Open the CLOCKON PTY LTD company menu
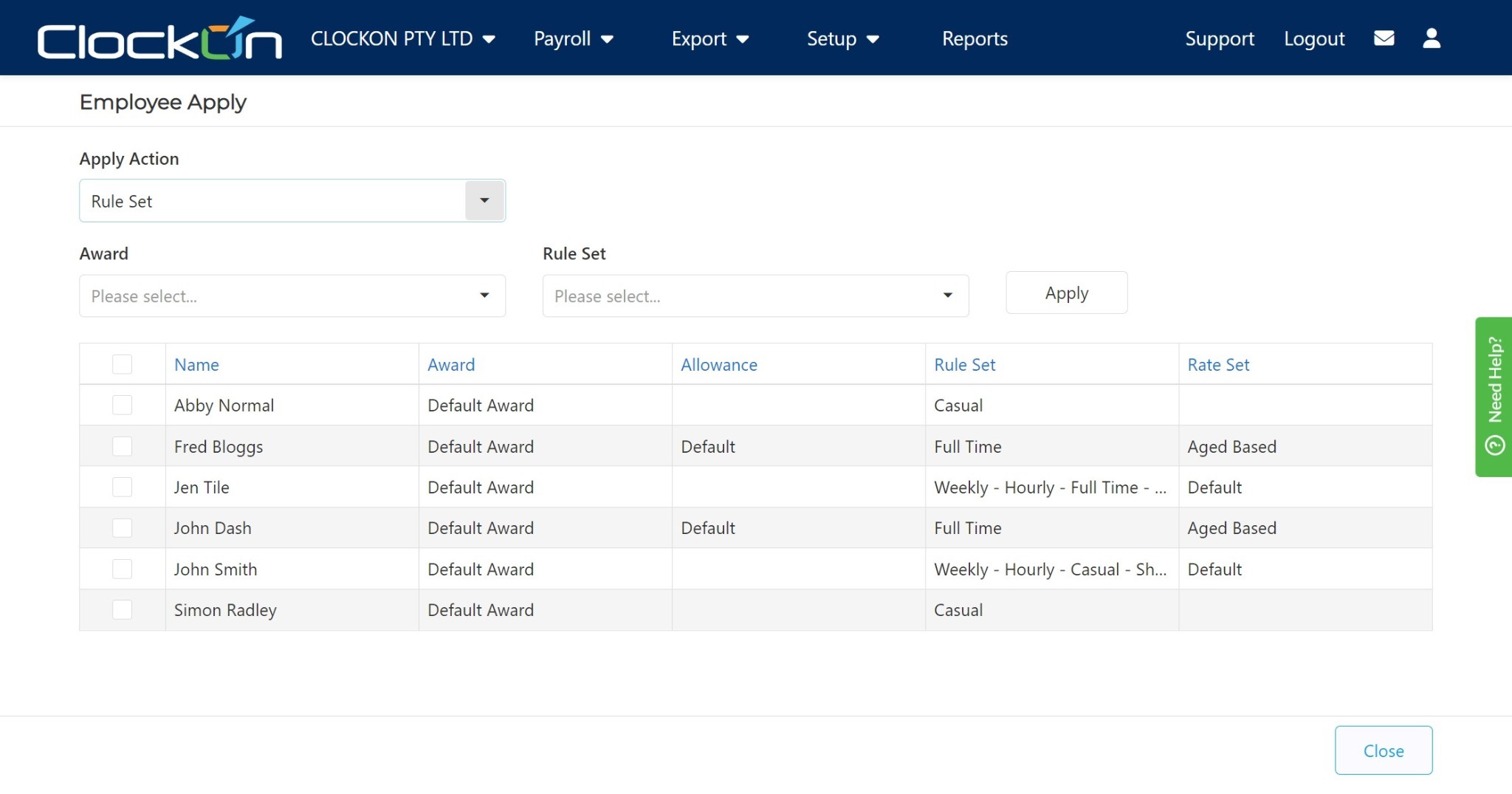This screenshot has width=1512, height=794. pos(402,38)
